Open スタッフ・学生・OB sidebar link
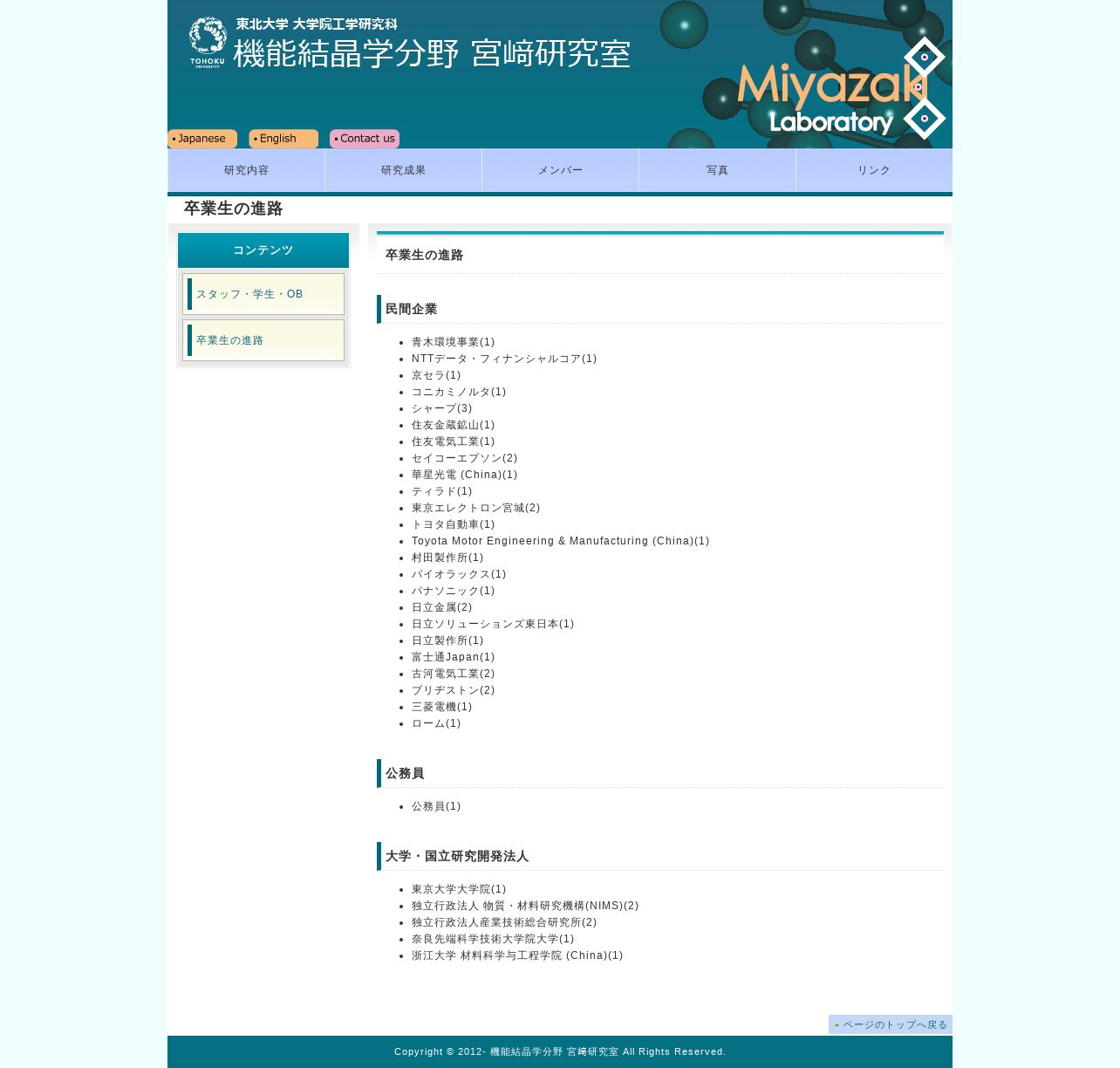 [263, 294]
